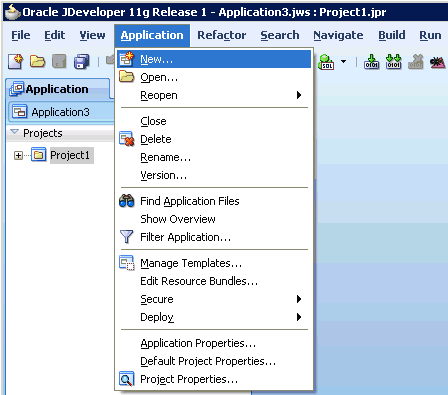Select the Secure menu entry
This screenshot has width=448, height=395.
[214, 299]
